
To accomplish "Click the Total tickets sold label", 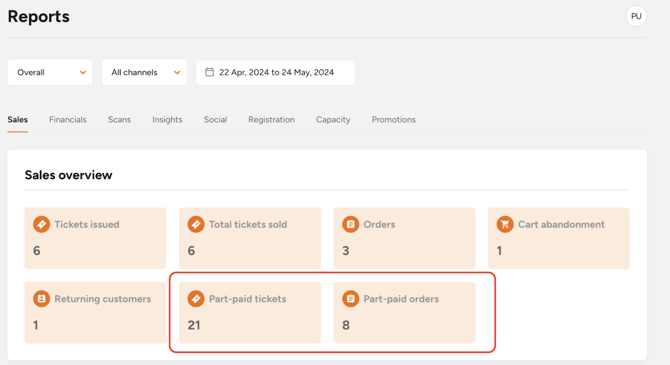I will pyautogui.click(x=248, y=224).
